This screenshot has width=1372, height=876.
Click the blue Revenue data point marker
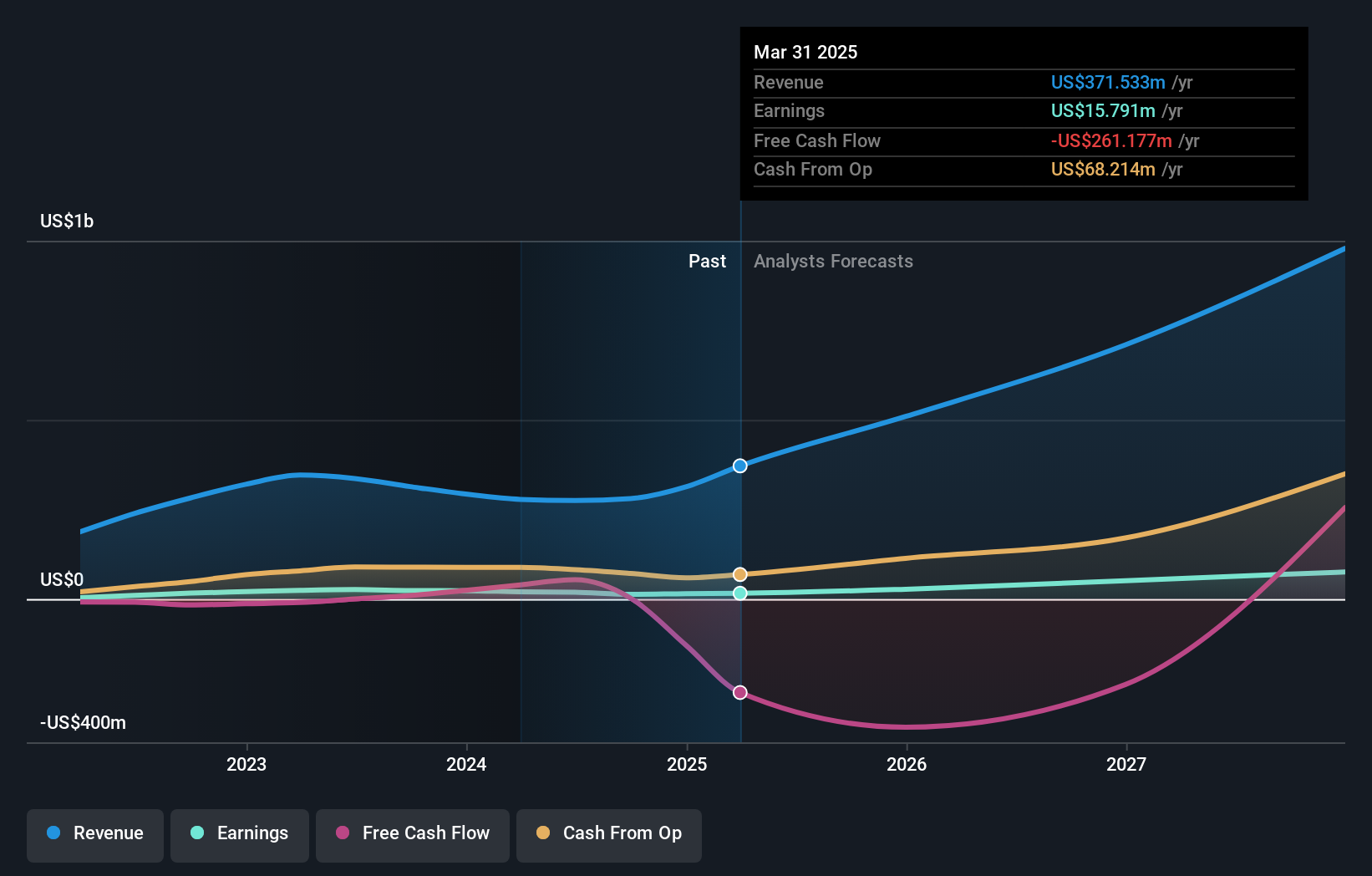coord(740,466)
